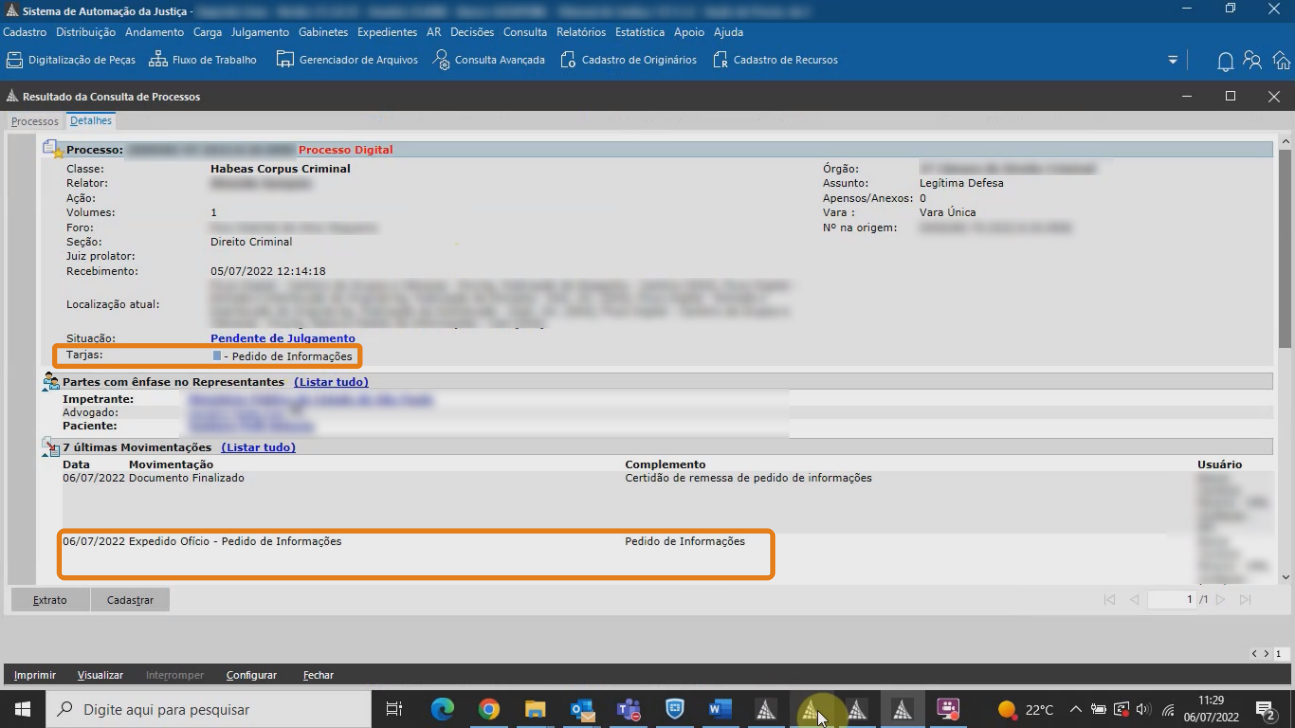Open the volume control in tray
1295x728 pixels.
(1143, 710)
